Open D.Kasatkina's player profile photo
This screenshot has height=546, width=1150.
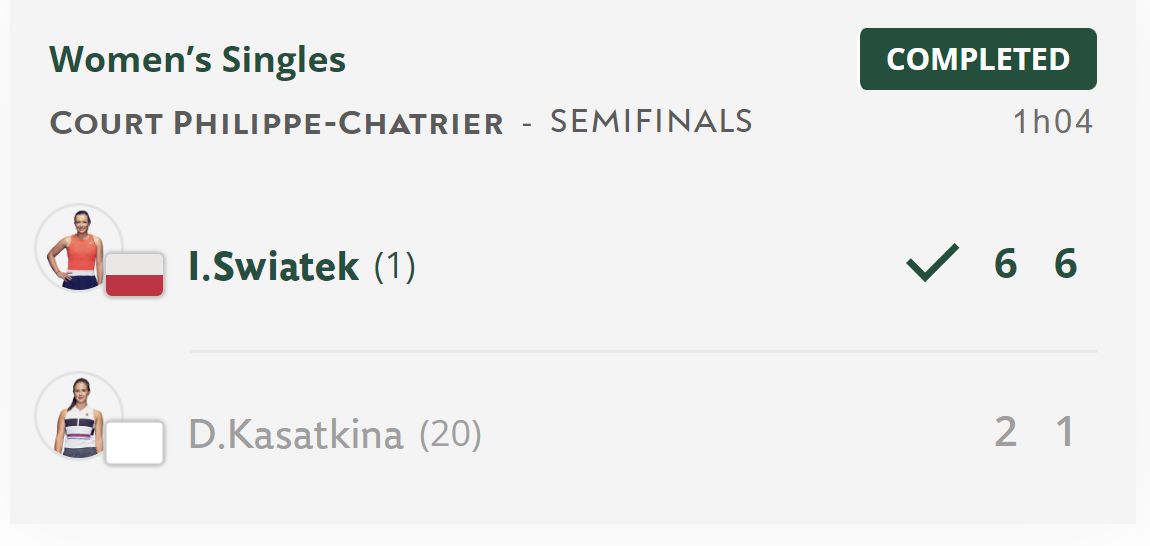coord(79,416)
